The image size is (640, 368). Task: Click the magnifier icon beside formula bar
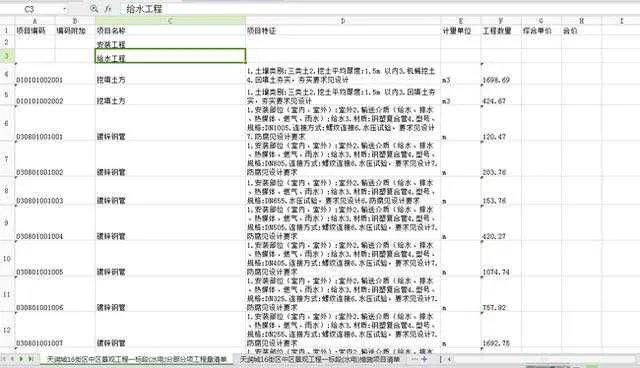point(94,9)
